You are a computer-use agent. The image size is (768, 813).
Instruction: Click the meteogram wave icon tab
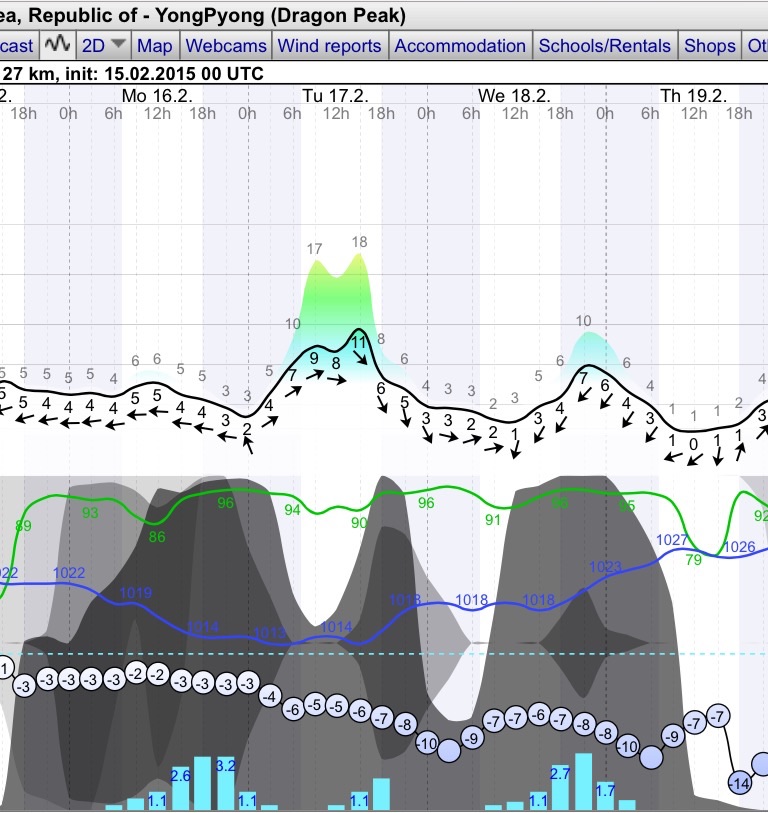click(58, 45)
